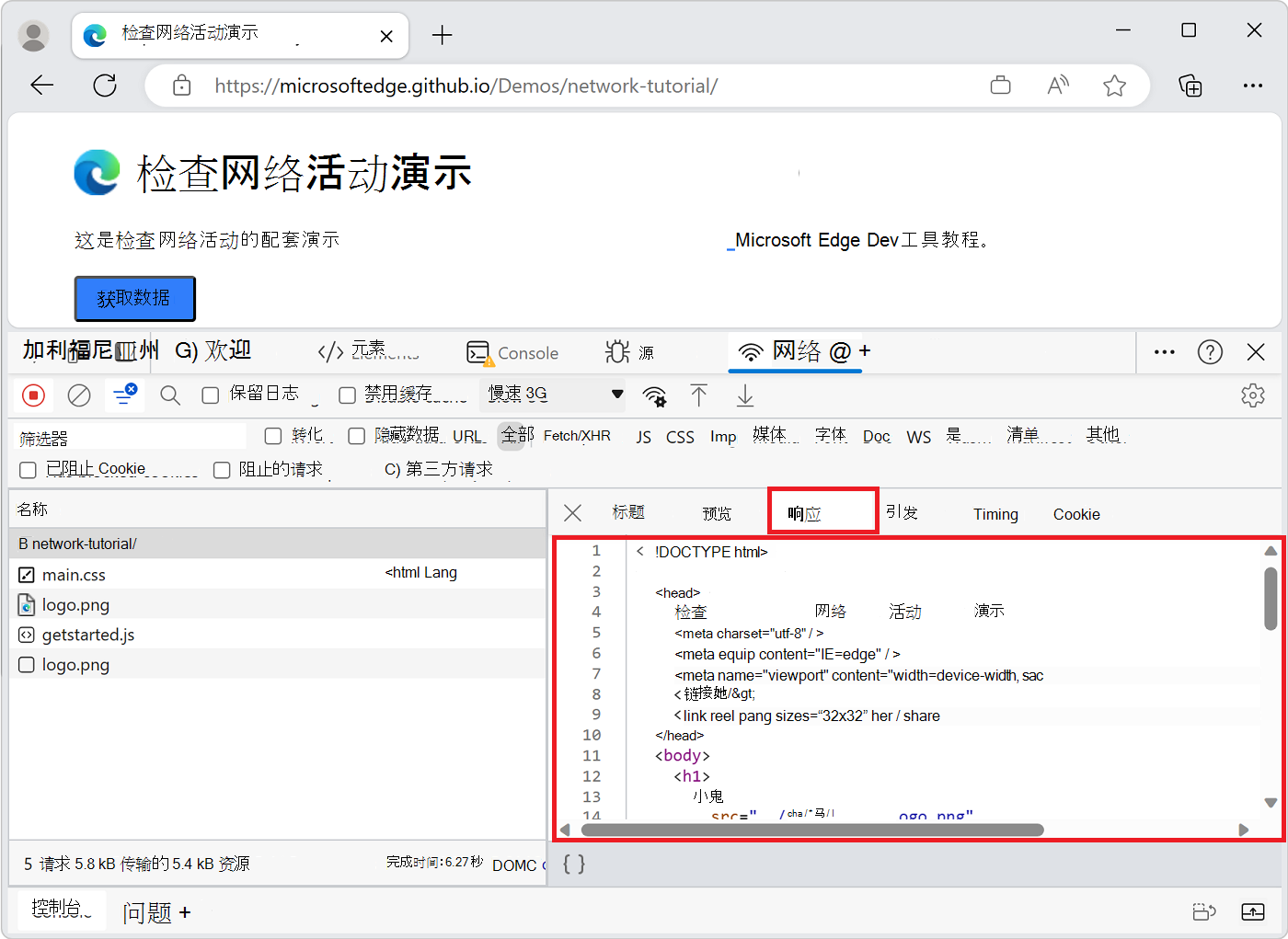This screenshot has height=939, width=1288.
Task: Open the 响应 request detail tab
Action: [822, 513]
